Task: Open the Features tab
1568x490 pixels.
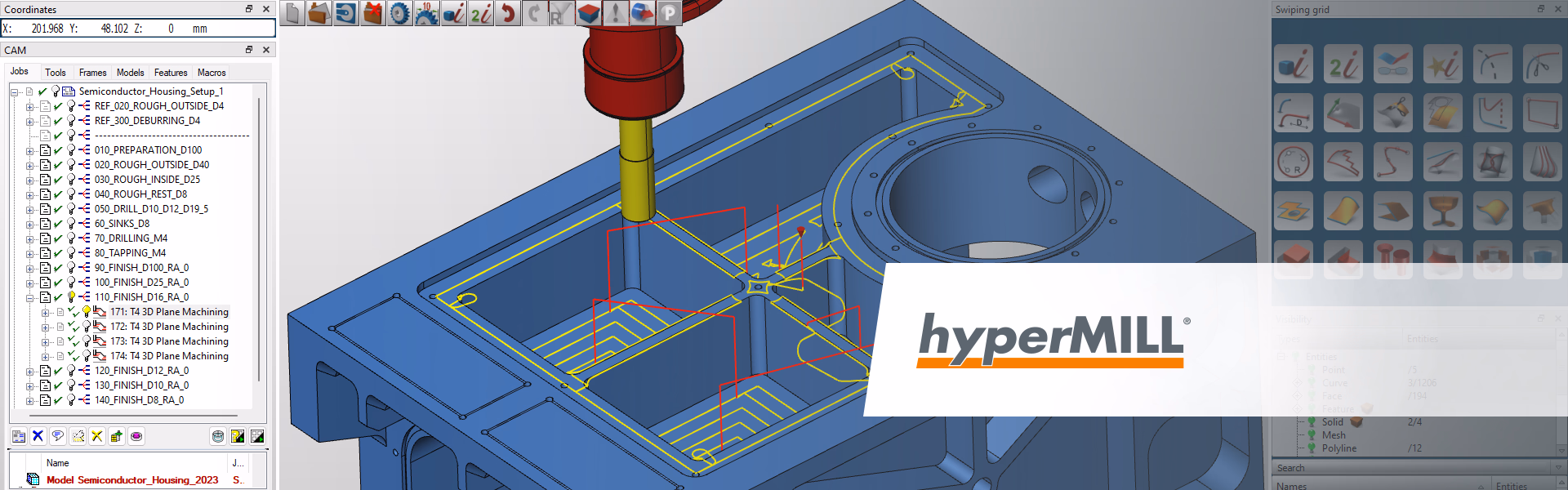Action: tap(170, 73)
